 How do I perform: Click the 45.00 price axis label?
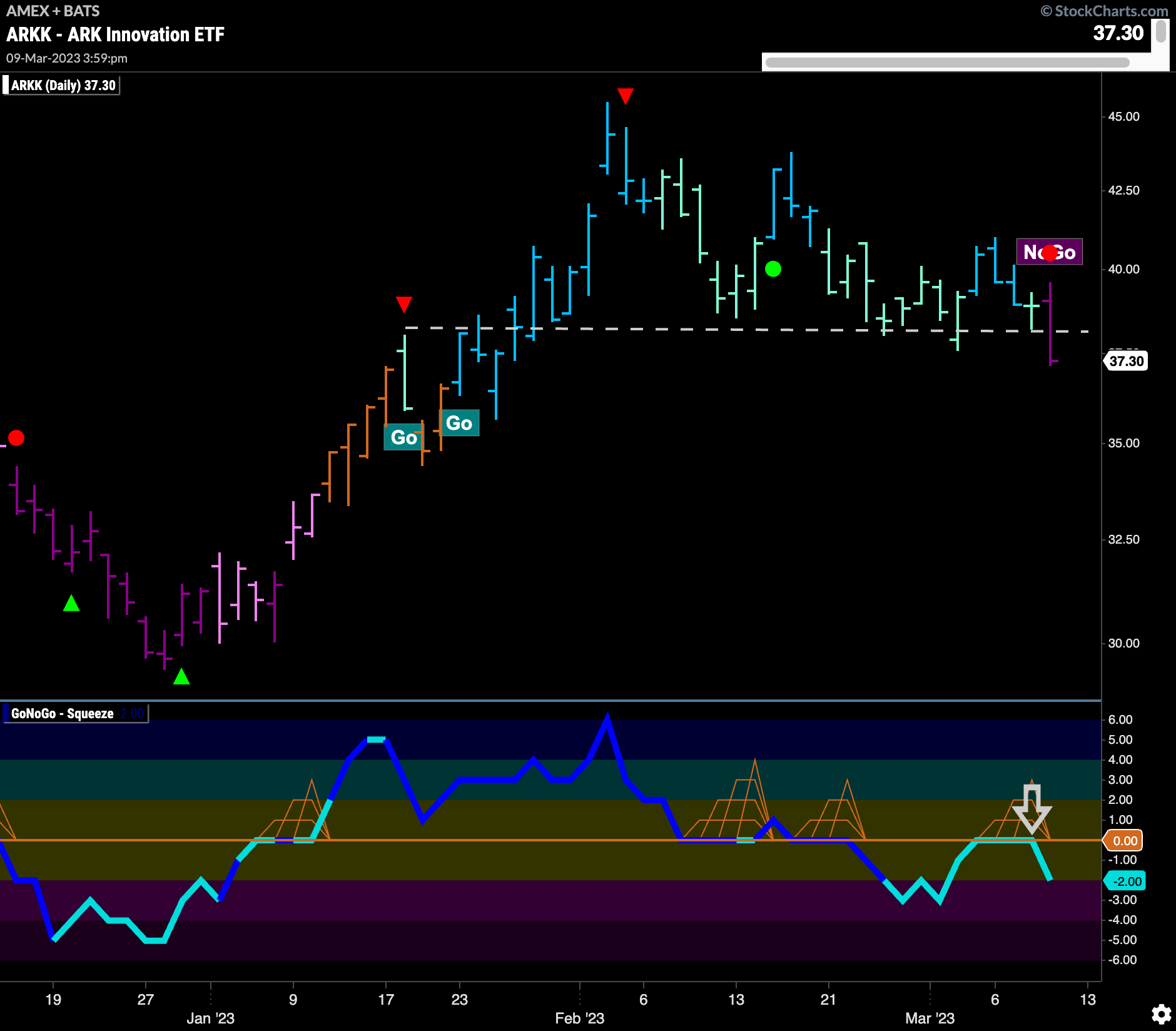(1123, 116)
